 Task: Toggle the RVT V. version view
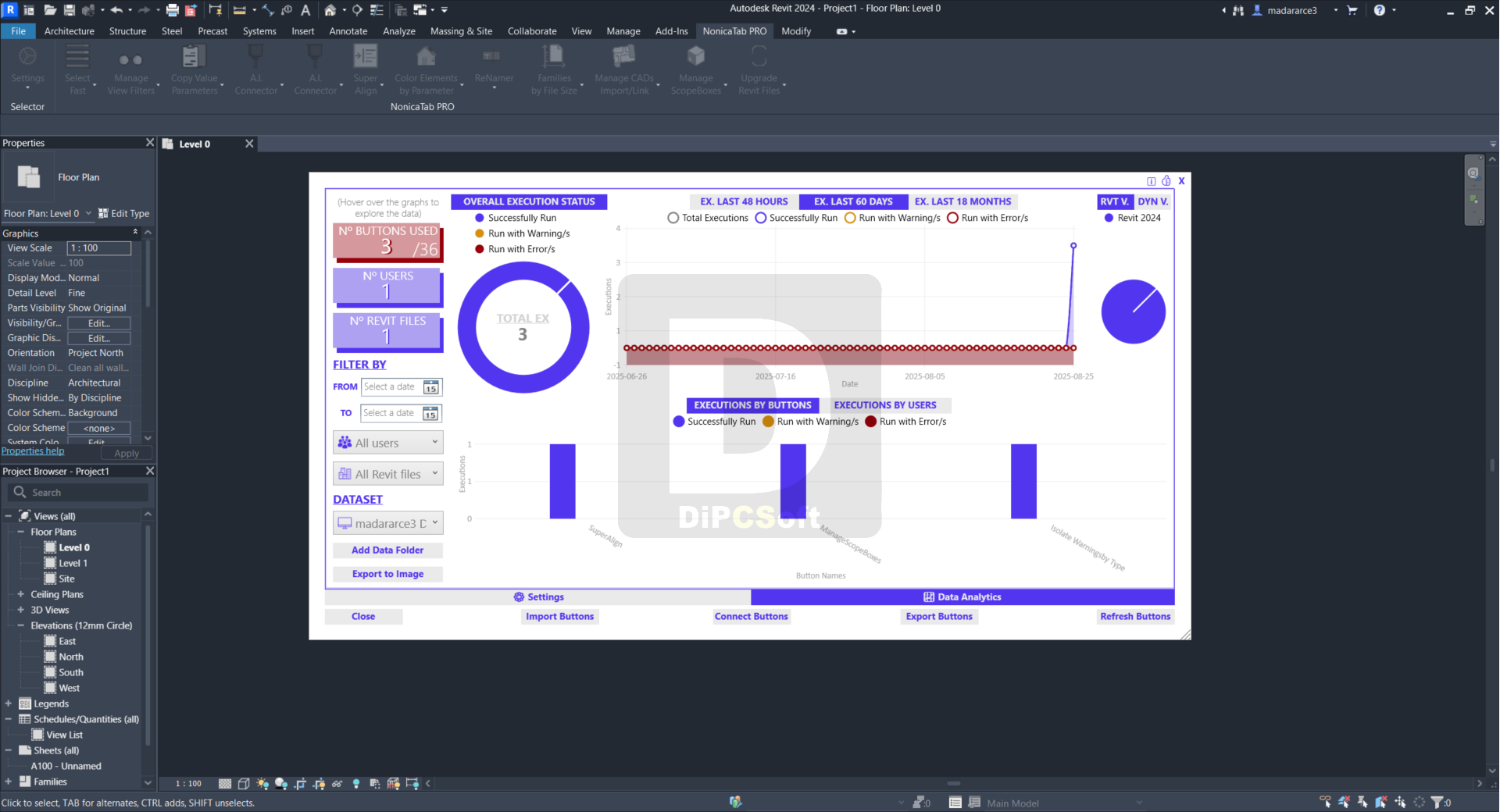click(x=1114, y=201)
